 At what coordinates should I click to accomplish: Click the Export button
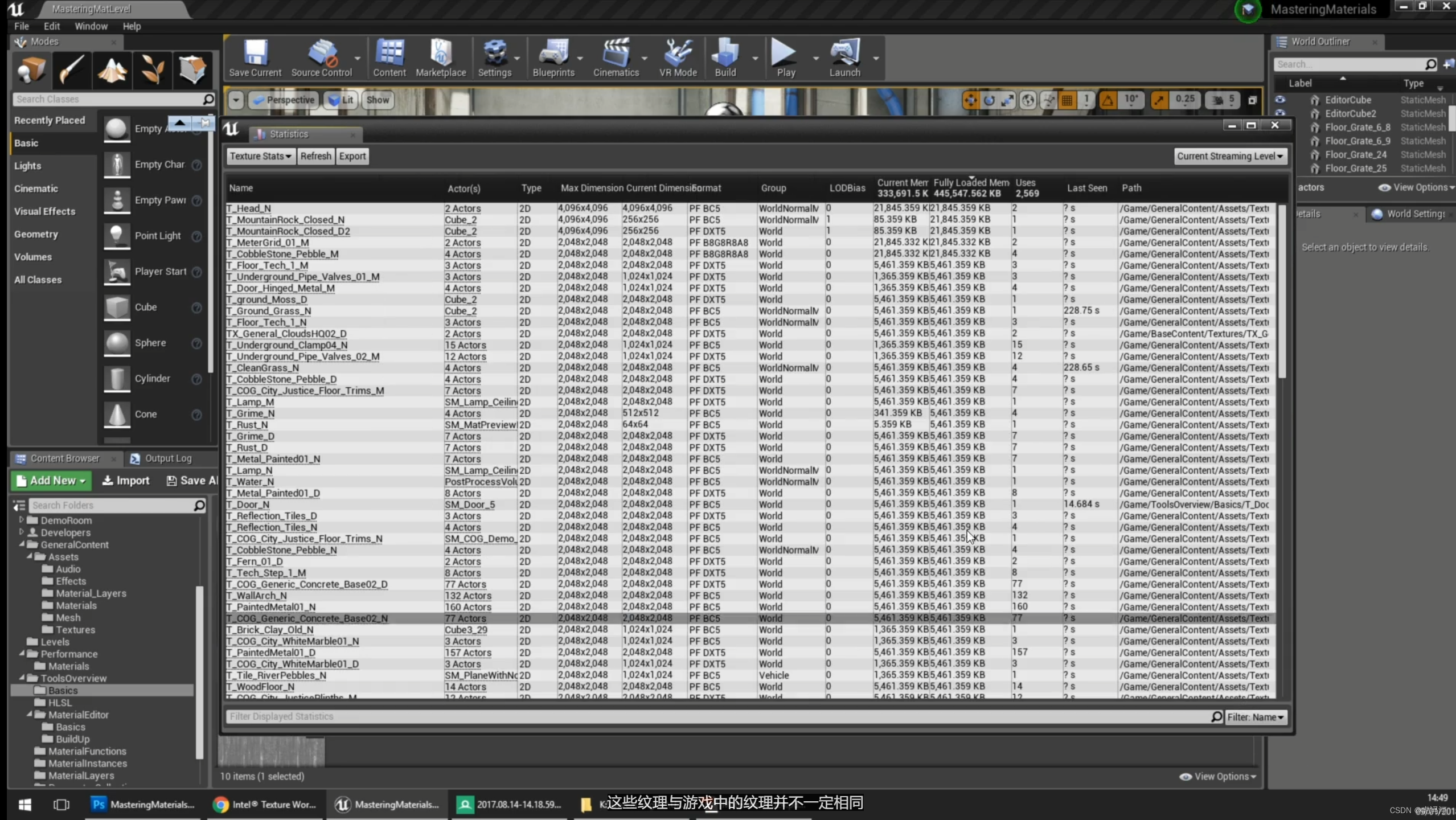(x=352, y=156)
